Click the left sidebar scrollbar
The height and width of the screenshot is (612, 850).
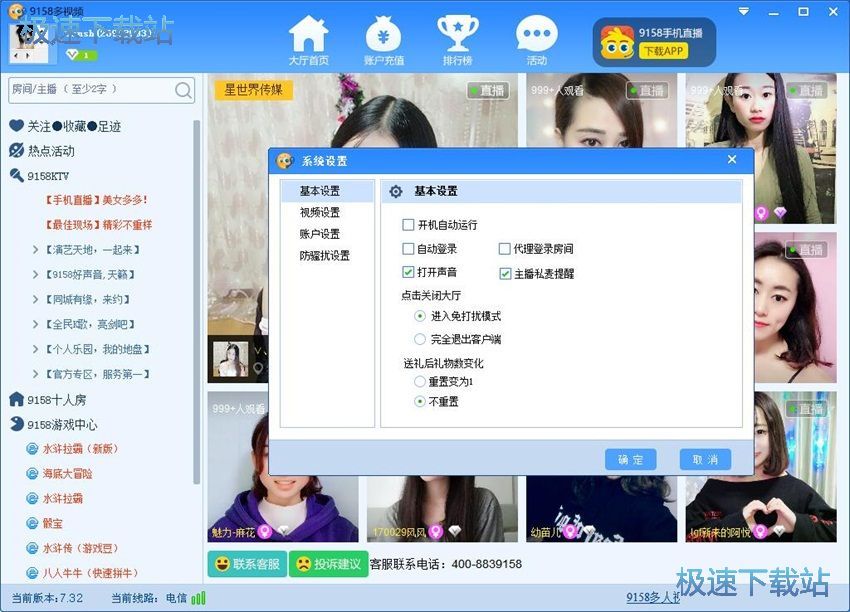point(196,301)
